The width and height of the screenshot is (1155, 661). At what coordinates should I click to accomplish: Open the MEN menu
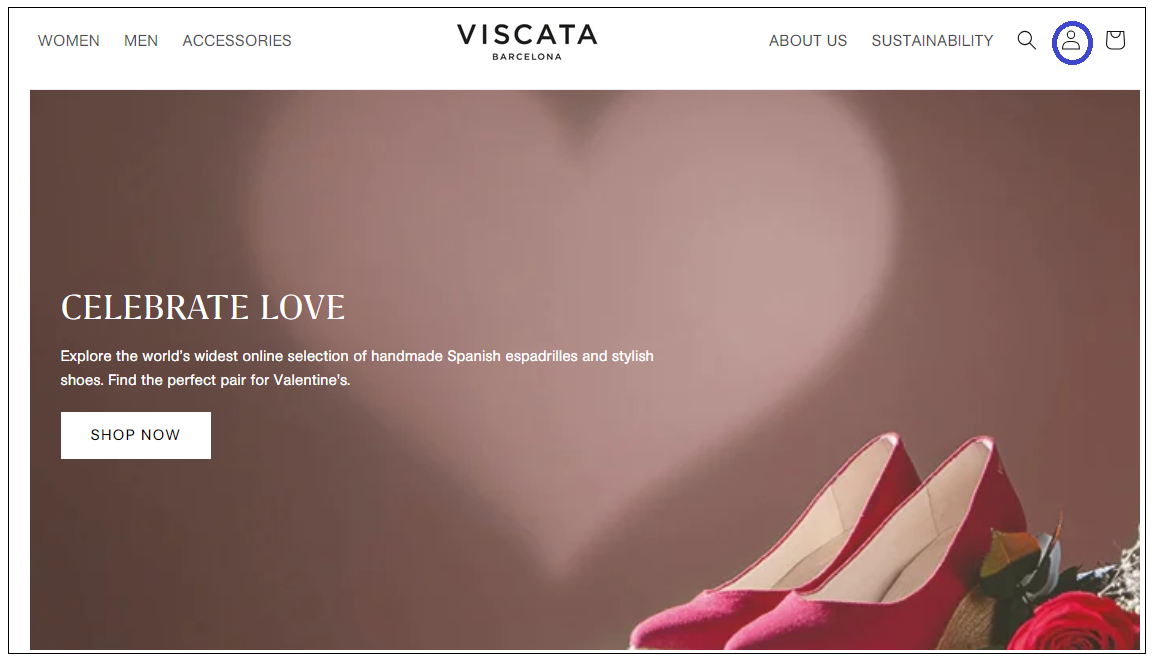[141, 41]
